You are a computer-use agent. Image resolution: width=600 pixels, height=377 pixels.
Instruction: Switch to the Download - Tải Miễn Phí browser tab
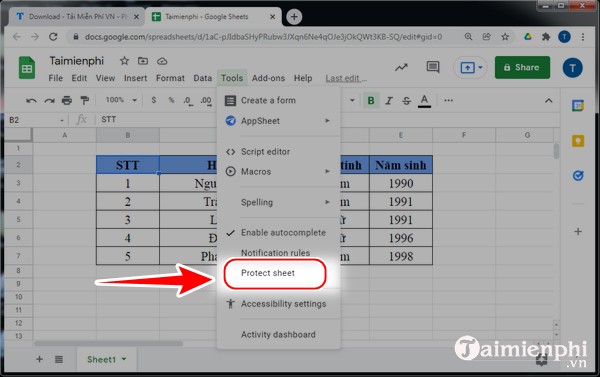(x=77, y=17)
